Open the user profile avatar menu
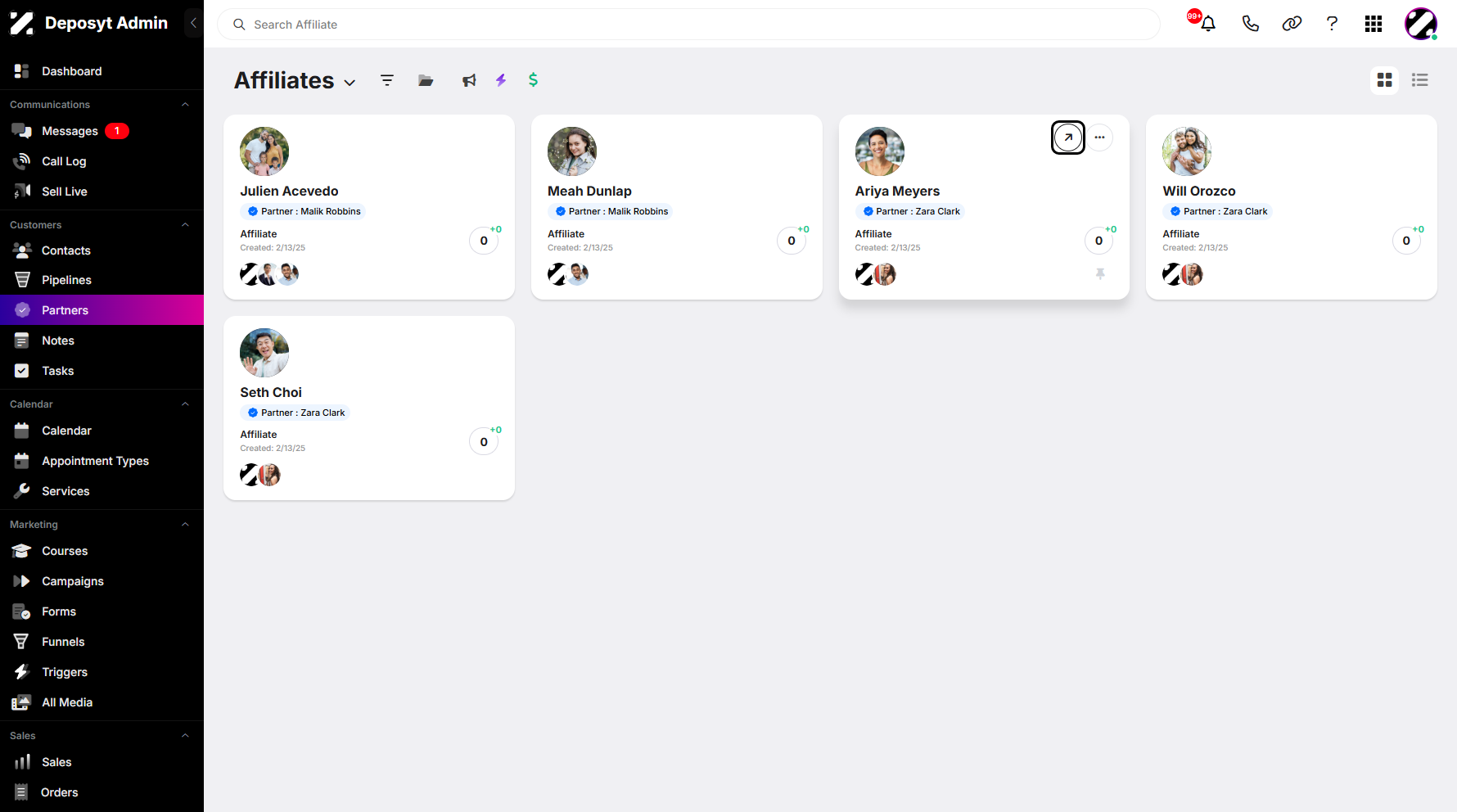The image size is (1457, 812). (x=1421, y=24)
